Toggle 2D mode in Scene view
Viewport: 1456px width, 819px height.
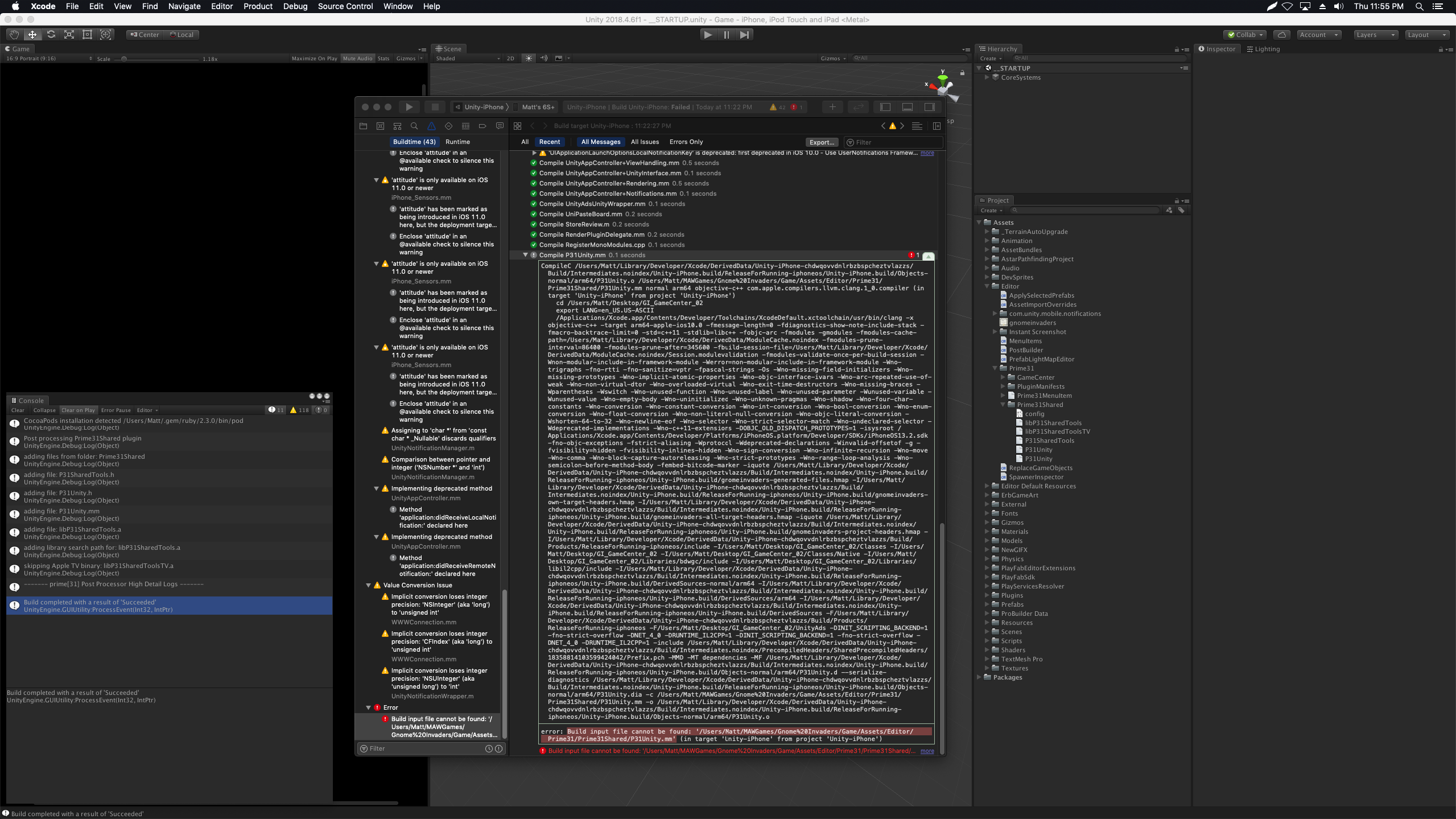(510, 58)
